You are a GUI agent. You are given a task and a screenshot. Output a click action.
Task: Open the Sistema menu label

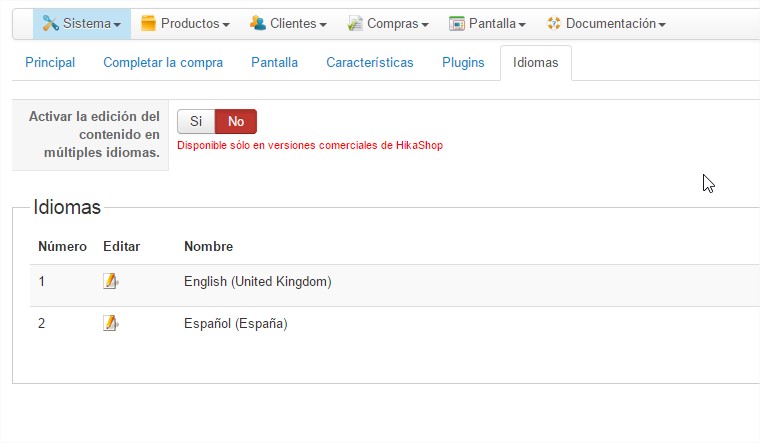pos(87,23)
